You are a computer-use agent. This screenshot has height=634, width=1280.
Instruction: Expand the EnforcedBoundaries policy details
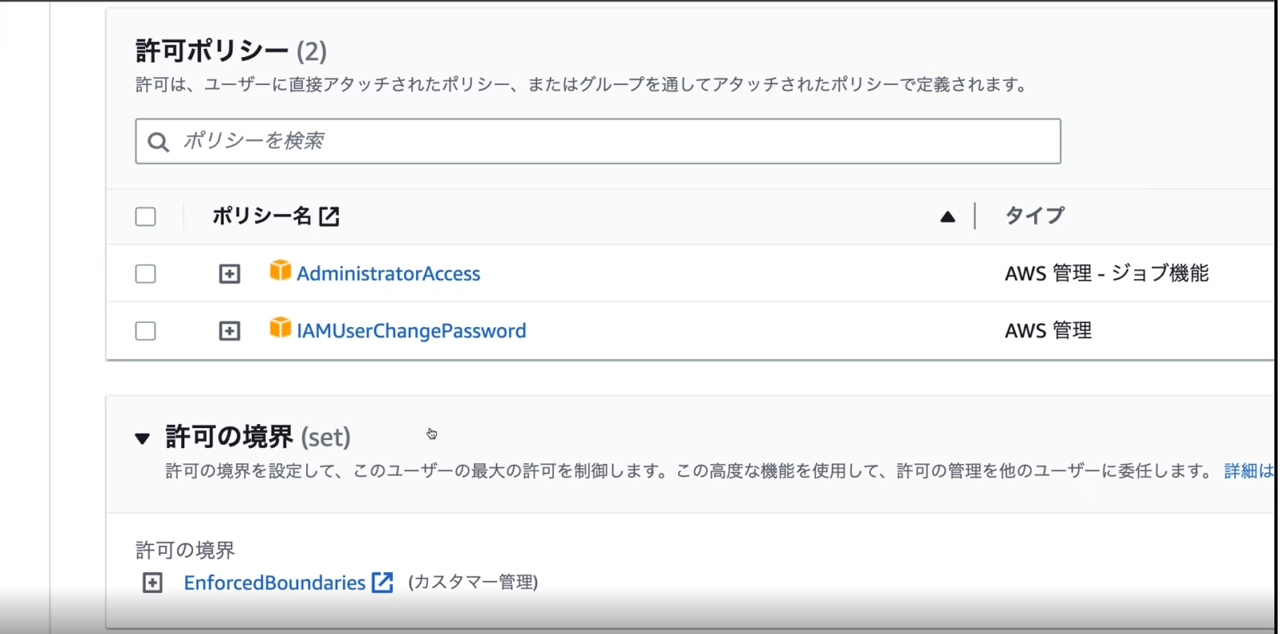coord(152,583)
